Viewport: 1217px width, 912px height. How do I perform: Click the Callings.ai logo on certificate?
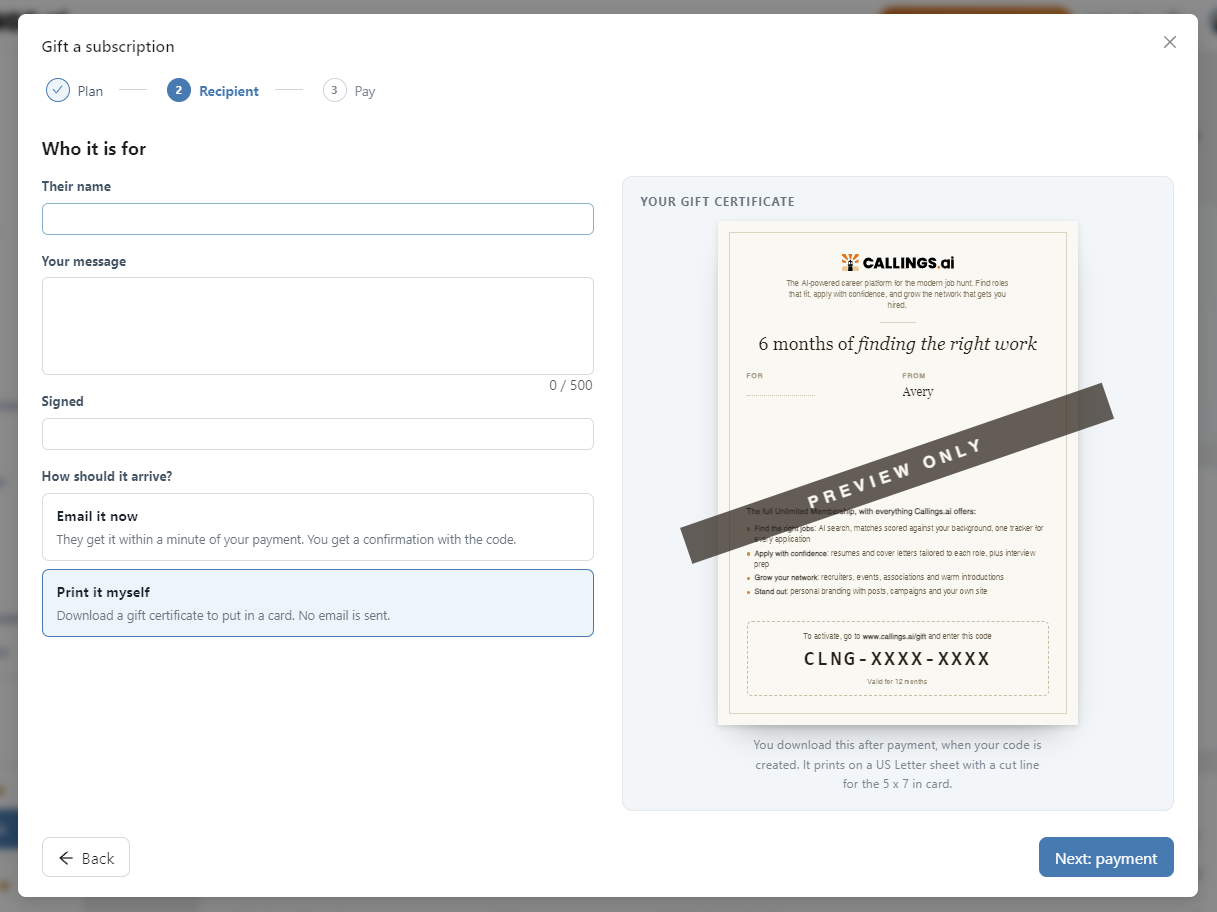click(x=898, y=262)
